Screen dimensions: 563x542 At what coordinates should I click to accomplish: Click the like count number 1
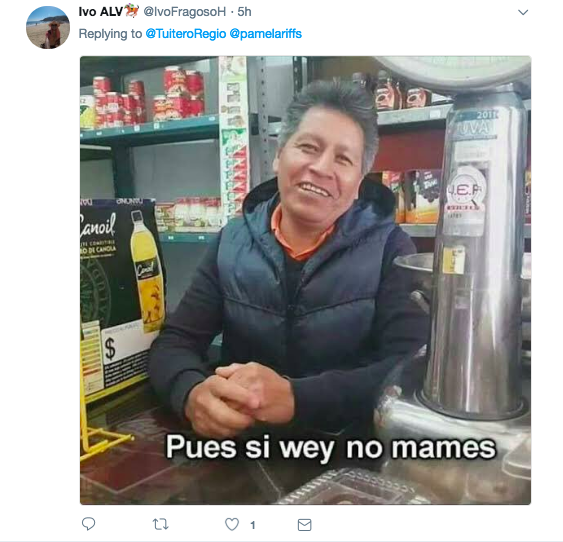click(253, 525)
